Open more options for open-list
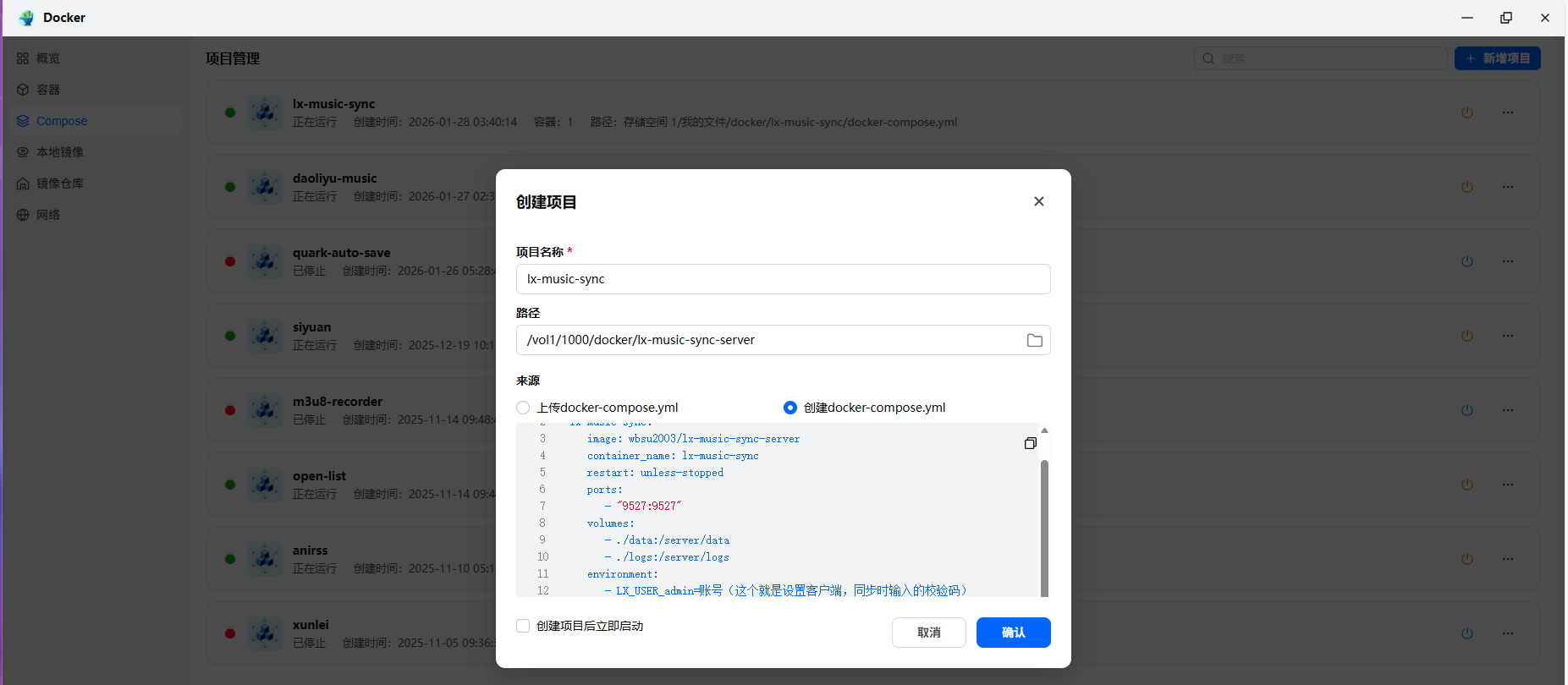The height and width of the screenshot is (685, 1568). [1508, 485]
